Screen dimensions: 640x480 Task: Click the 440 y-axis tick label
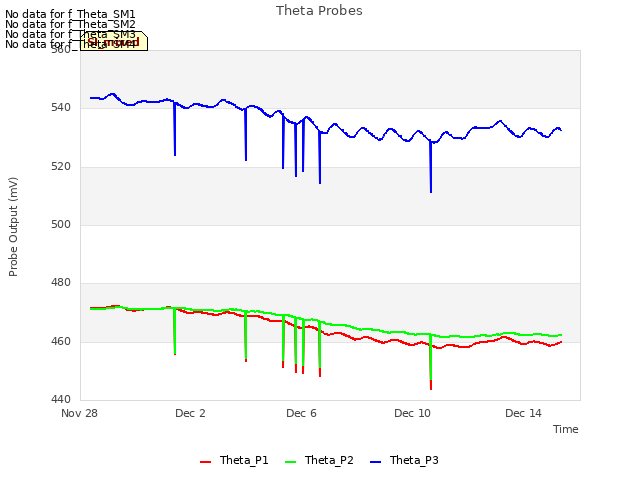tap(61, 399)
